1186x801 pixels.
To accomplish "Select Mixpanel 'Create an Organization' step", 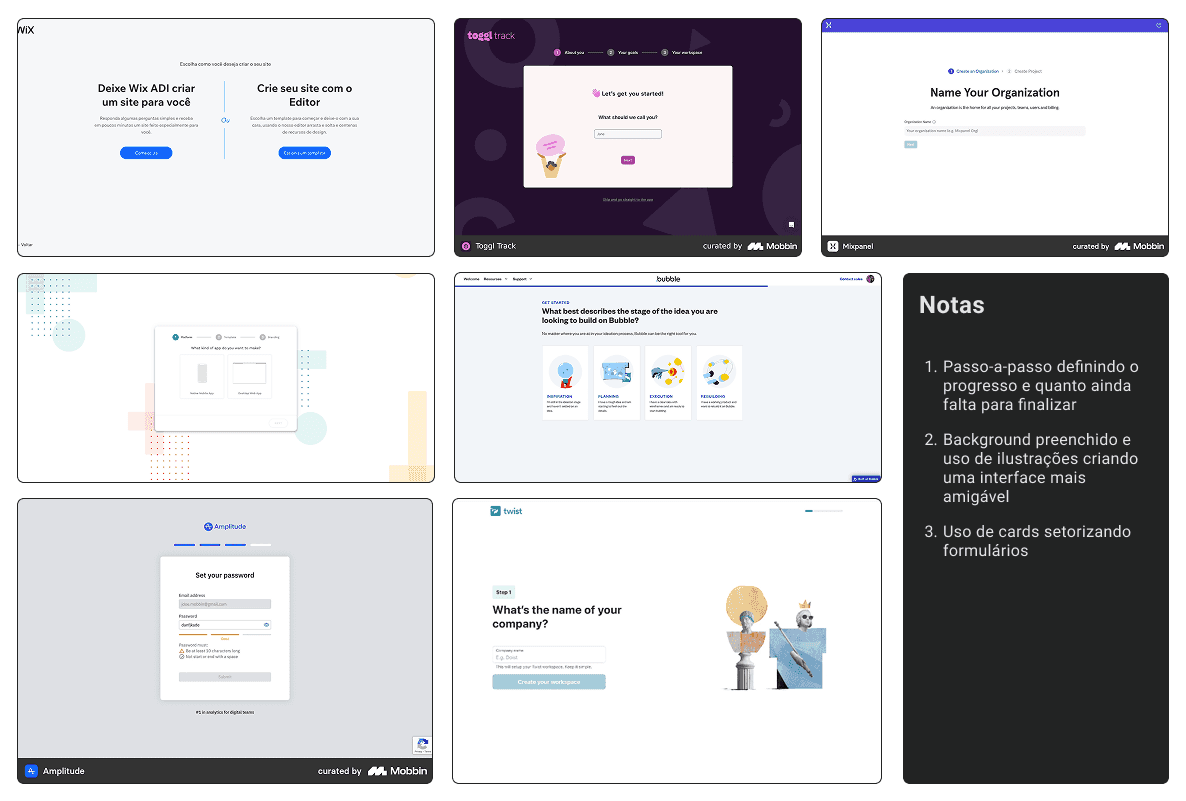I will 973,71.
